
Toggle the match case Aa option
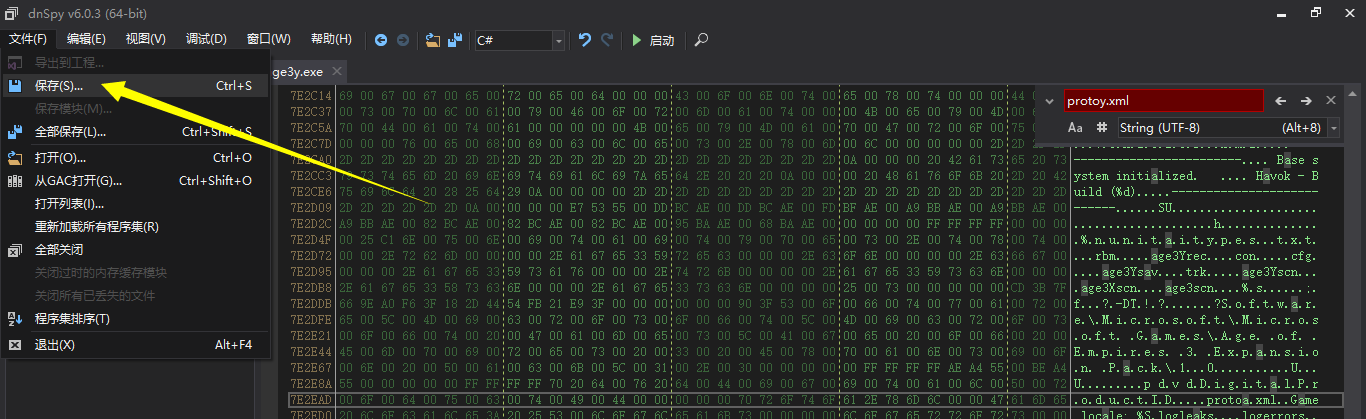pyautogui.click(x=1076, y=128)
